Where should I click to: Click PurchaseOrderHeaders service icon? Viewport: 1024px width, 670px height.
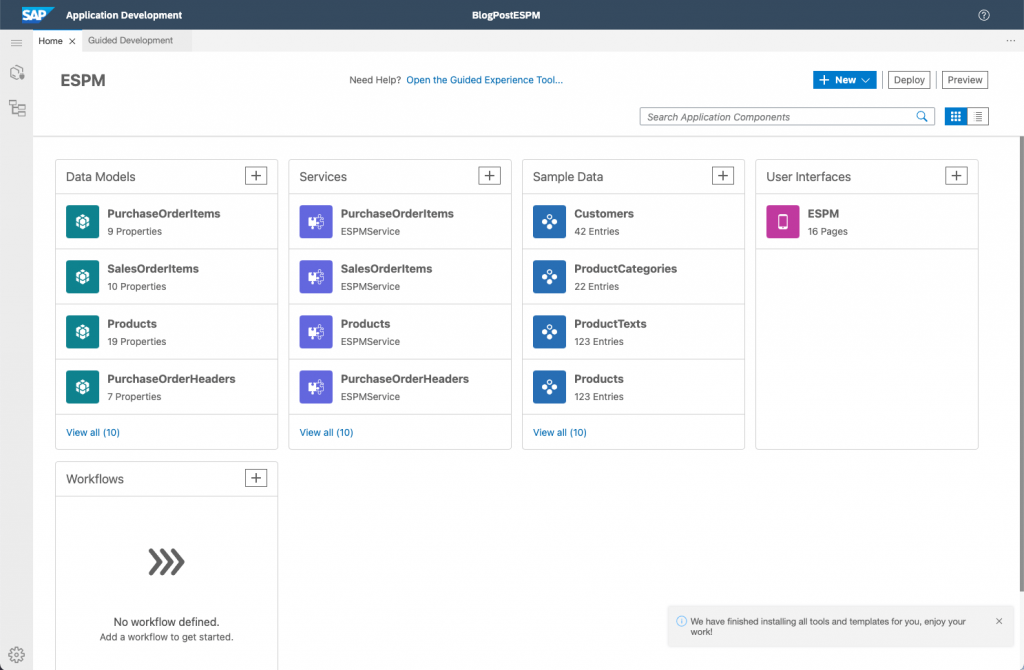point(316,387)
